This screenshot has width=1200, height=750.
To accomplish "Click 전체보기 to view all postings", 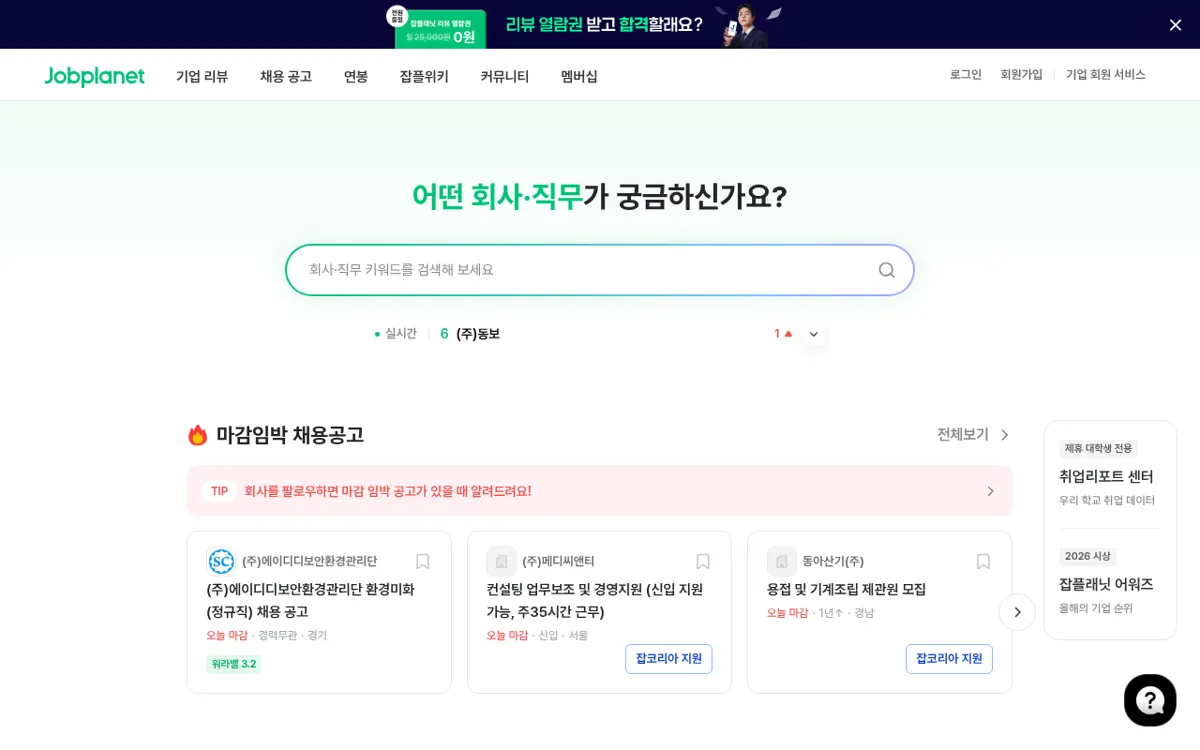I will click(x=973, y=434).
